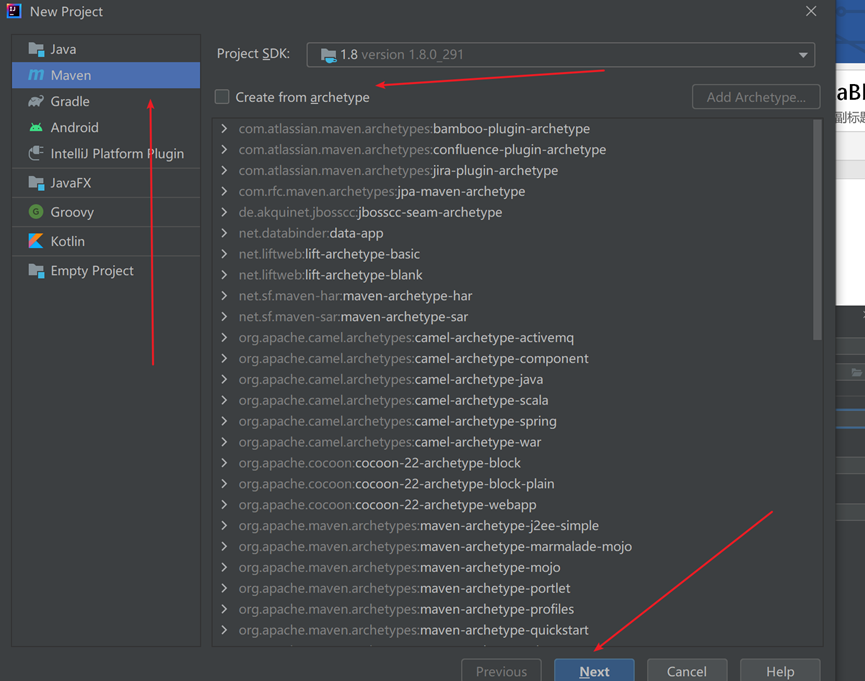Select maven-archetype-mojo row
Image resolution: width=865 pixels, height=681 pixels.
[513, 567]
